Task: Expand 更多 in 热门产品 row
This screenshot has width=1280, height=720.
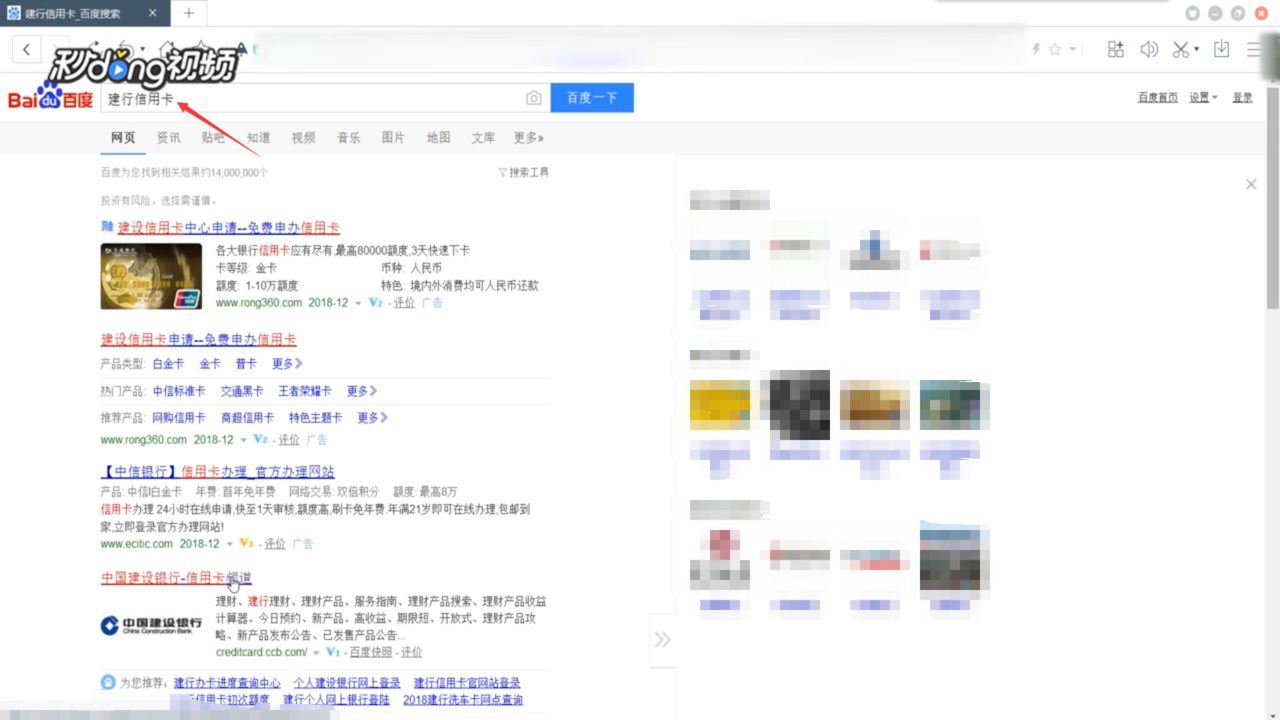Action: tap(362, 391)
